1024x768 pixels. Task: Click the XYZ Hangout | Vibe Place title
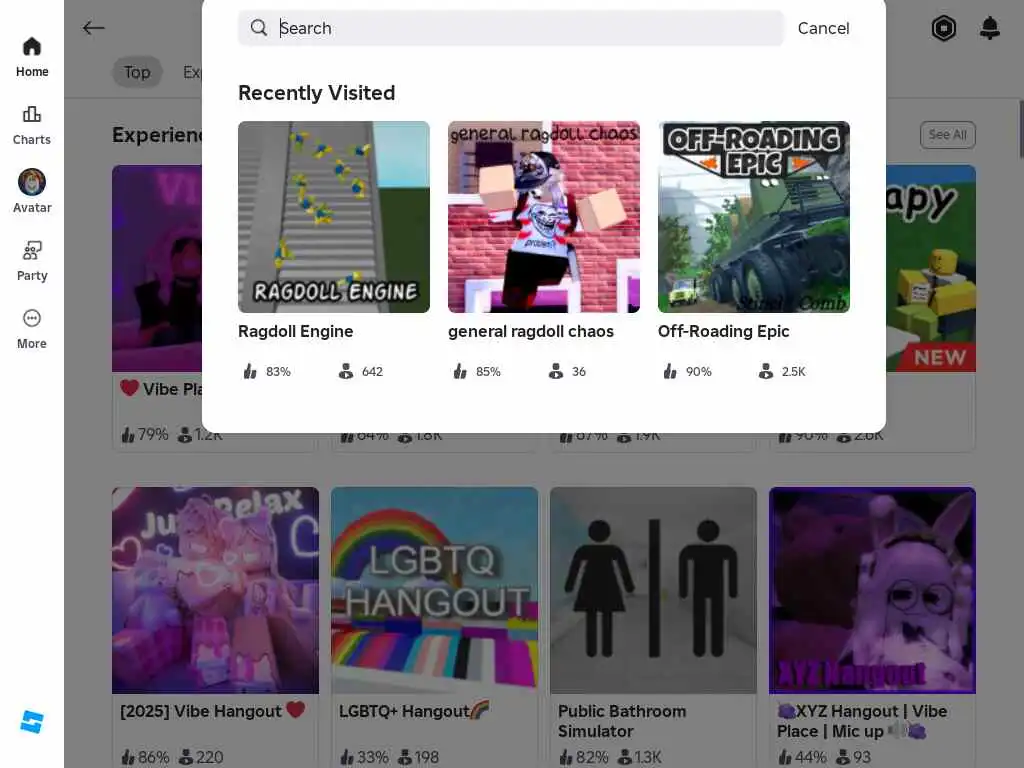(862, 721)
